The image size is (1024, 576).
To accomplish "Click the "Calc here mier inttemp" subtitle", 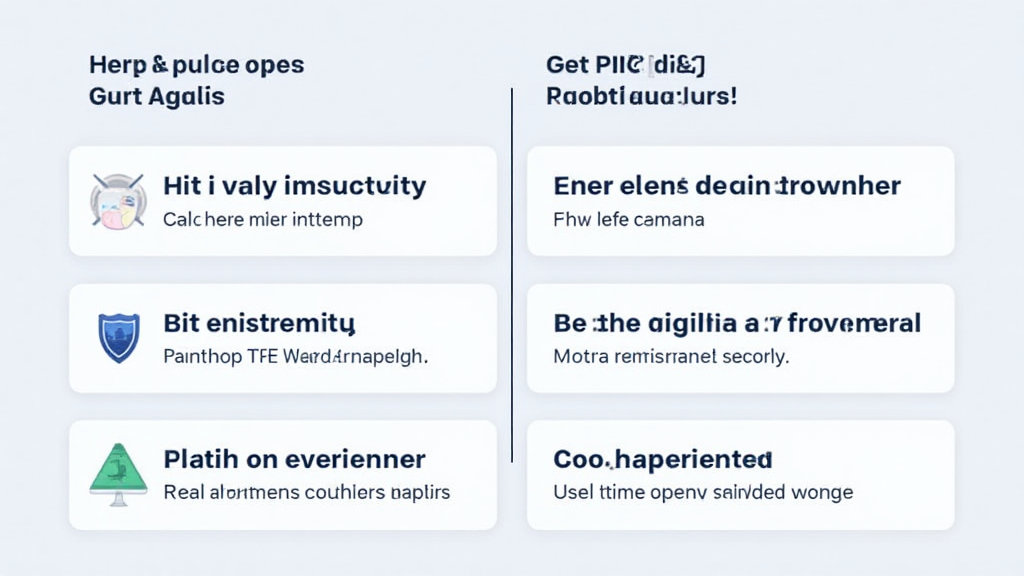I will [262, 219].
